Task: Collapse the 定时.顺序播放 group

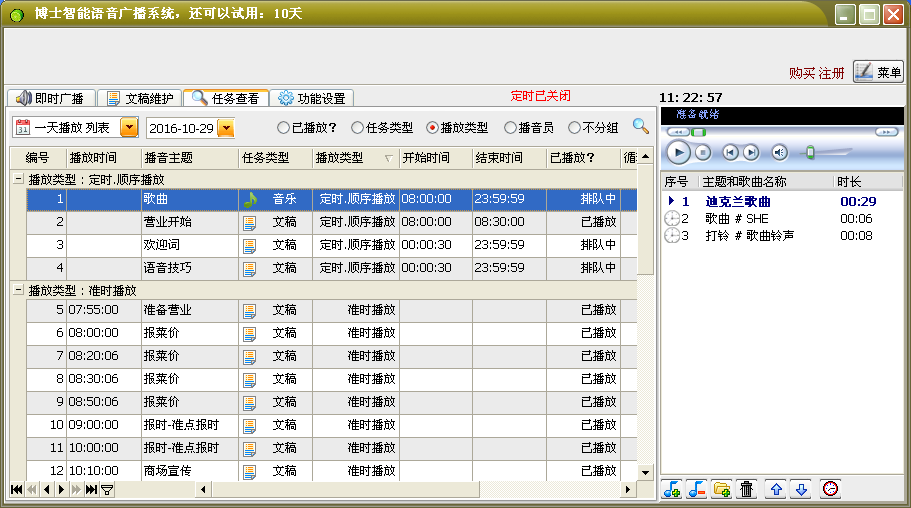Action: [18, 179]
